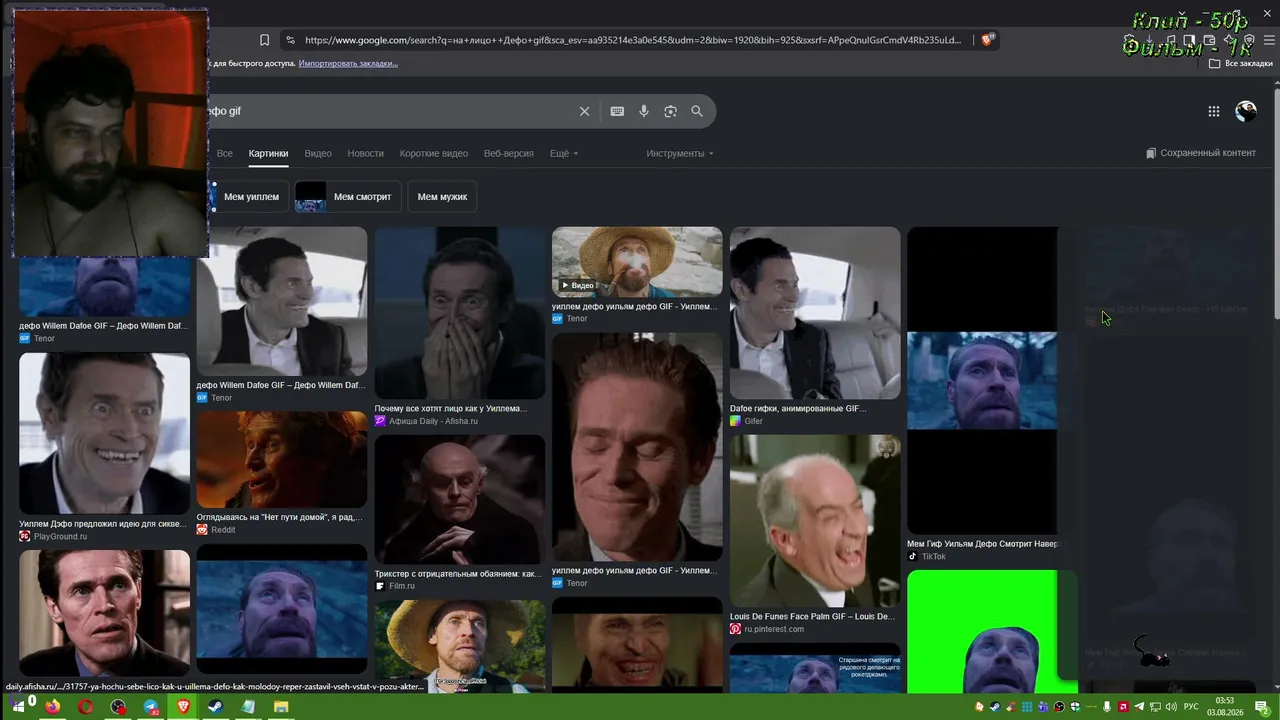Click the address bar URL field
The width and height of the screenshot is (1280, 720).
pos(634,40)
